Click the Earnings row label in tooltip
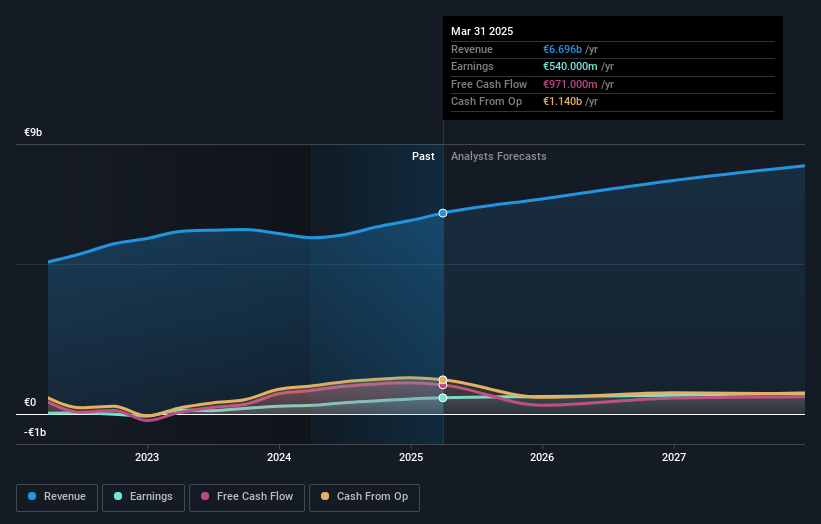Image resolution: width=821 pixels, height=524 pixels. coord(472,66)
